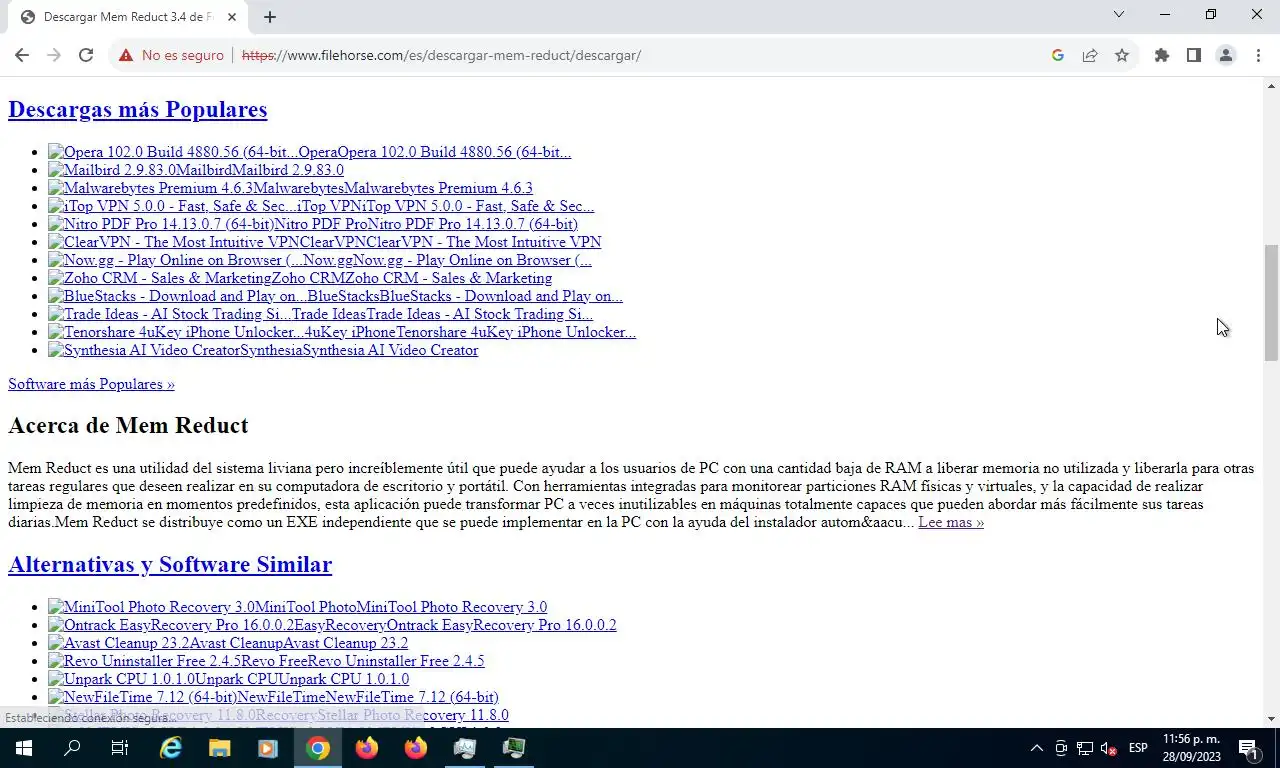The height and width of the screenshot is (768, 1280).
Task: Click the Acerca de Mem Reduct heading
Action: pos(128,425)
